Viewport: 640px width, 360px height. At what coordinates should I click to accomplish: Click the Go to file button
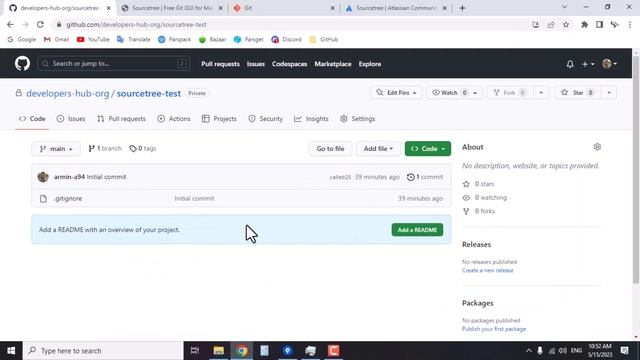330,149
